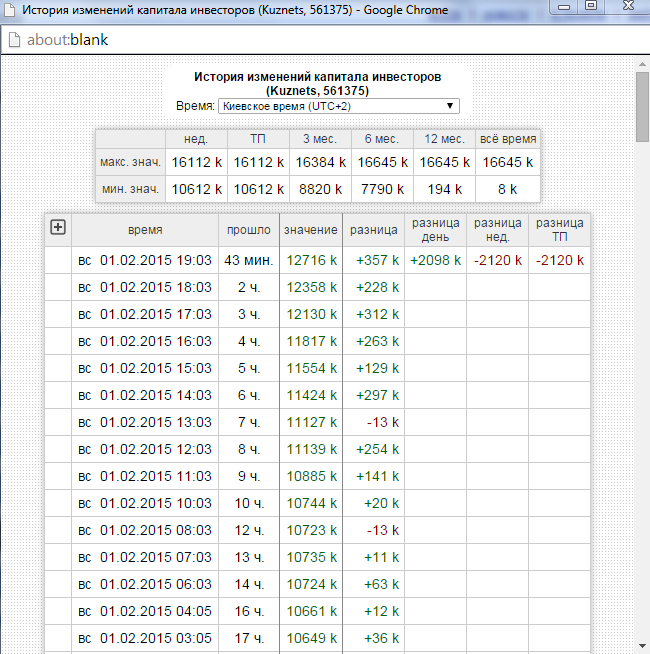650x654 pixels.
Task: Maximize the Chrome popup window
Action: point(591,6)
